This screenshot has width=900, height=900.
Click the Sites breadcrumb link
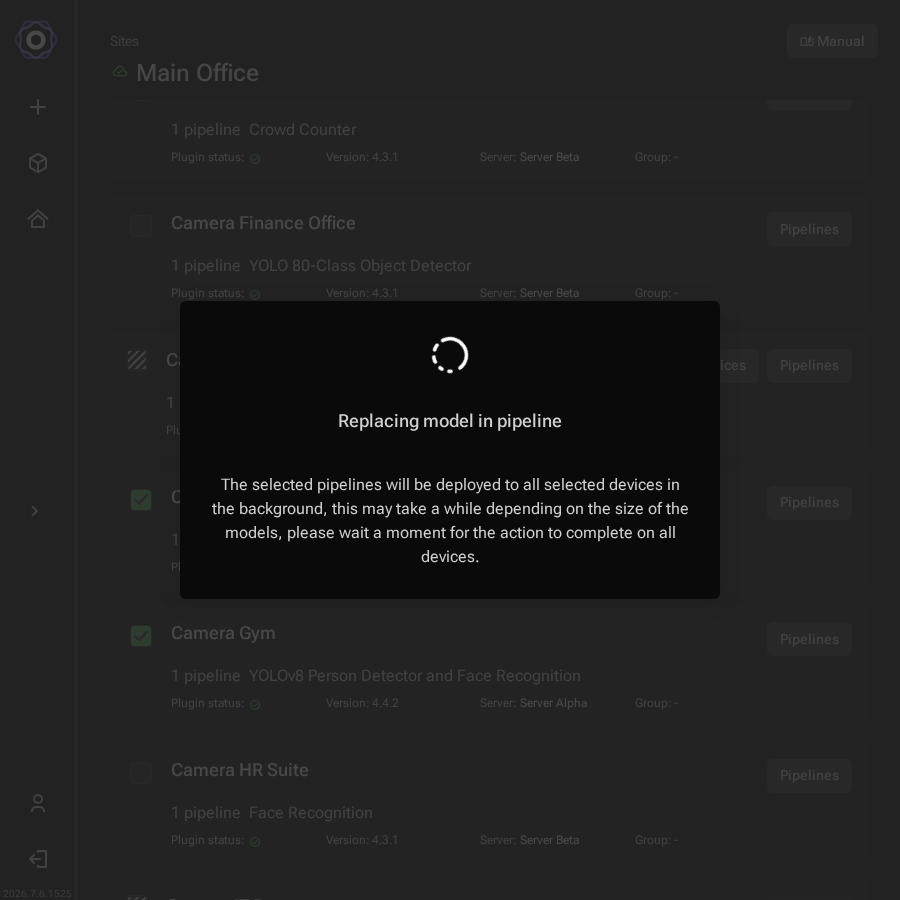click(124, 41)
